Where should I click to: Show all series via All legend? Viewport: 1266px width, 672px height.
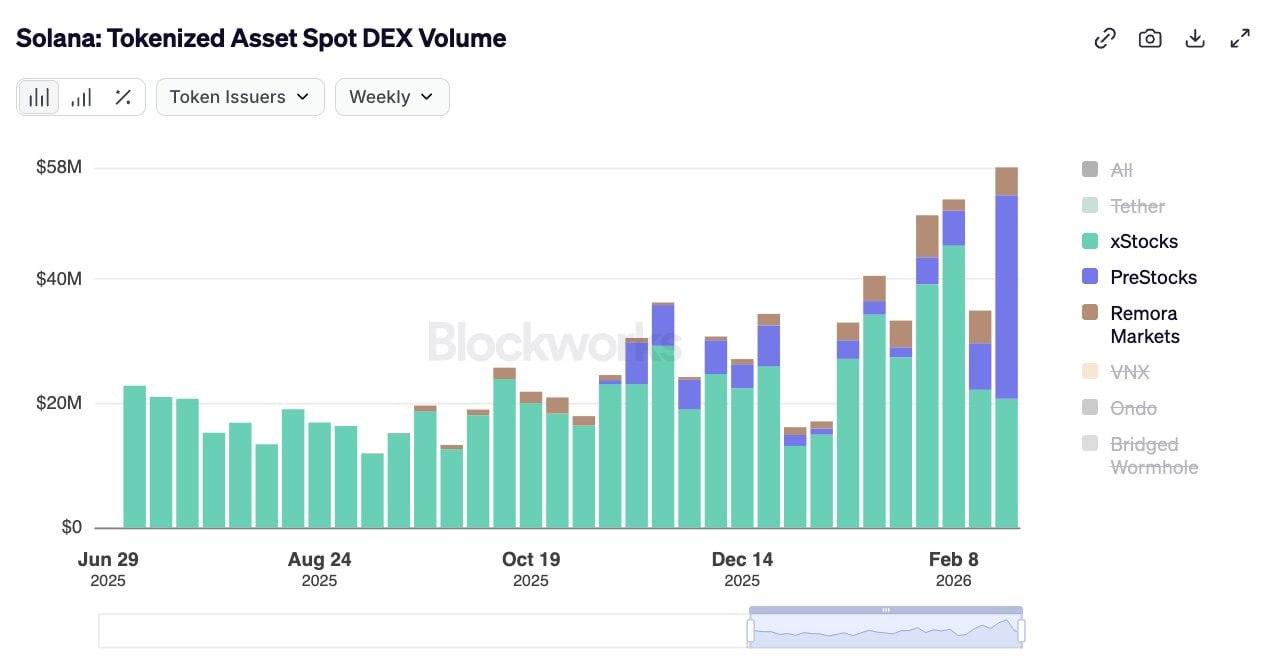coord(1121,170)
